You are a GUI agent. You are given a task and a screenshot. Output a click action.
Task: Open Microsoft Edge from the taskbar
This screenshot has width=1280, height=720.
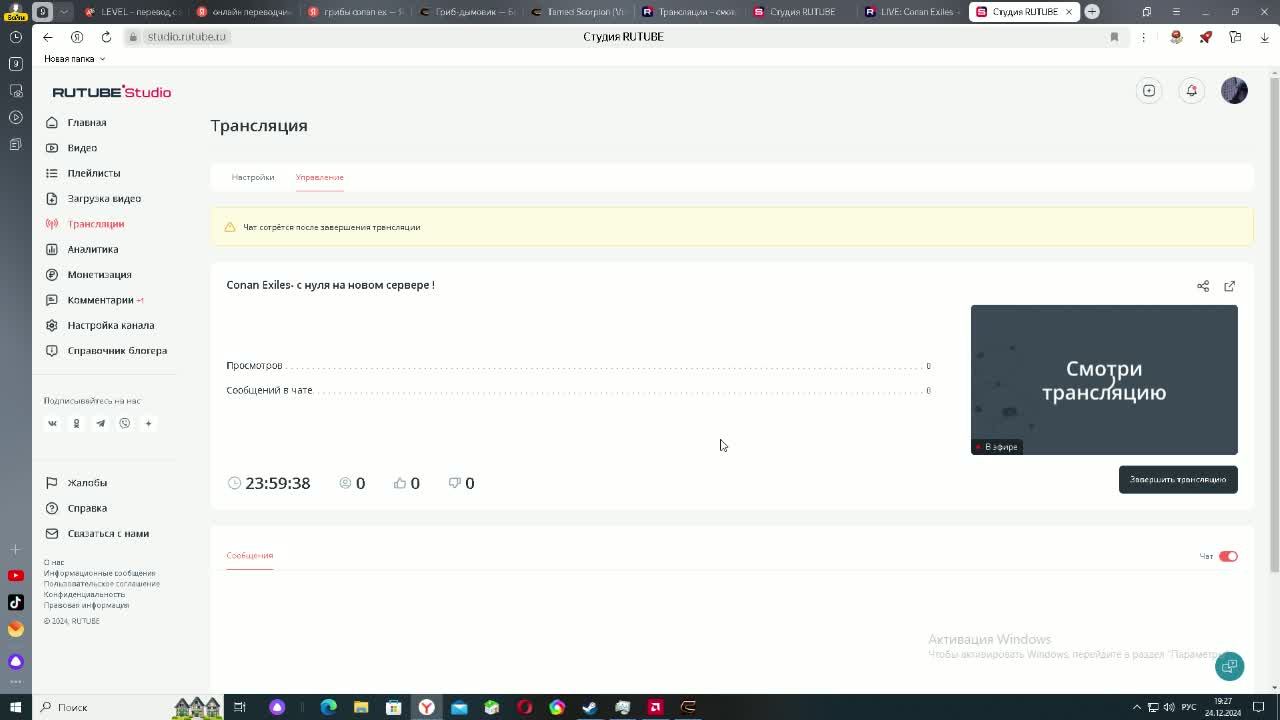point(328,707)
